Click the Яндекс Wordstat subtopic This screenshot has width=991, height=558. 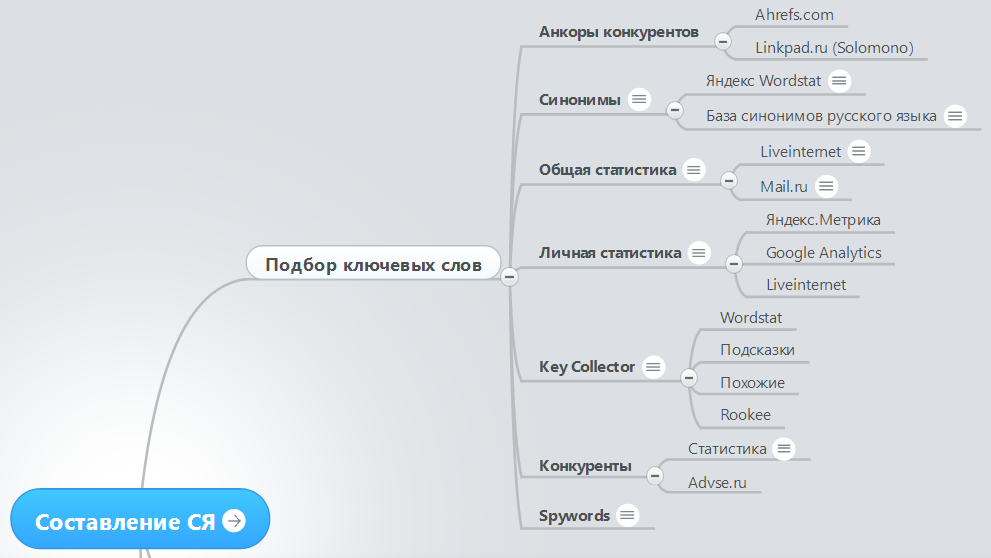(763, 81)
